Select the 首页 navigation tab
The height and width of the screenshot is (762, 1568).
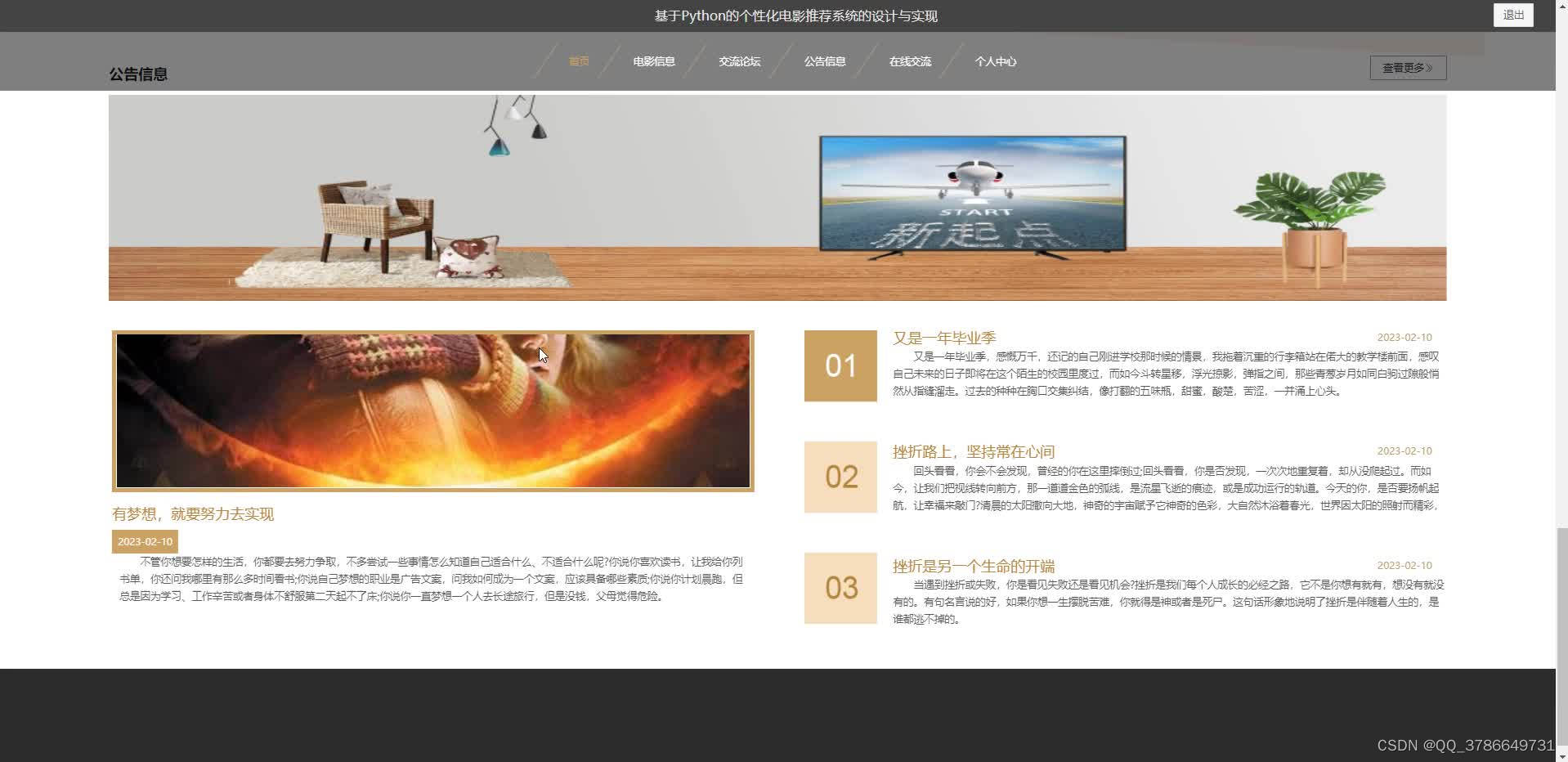click(578, 61)
